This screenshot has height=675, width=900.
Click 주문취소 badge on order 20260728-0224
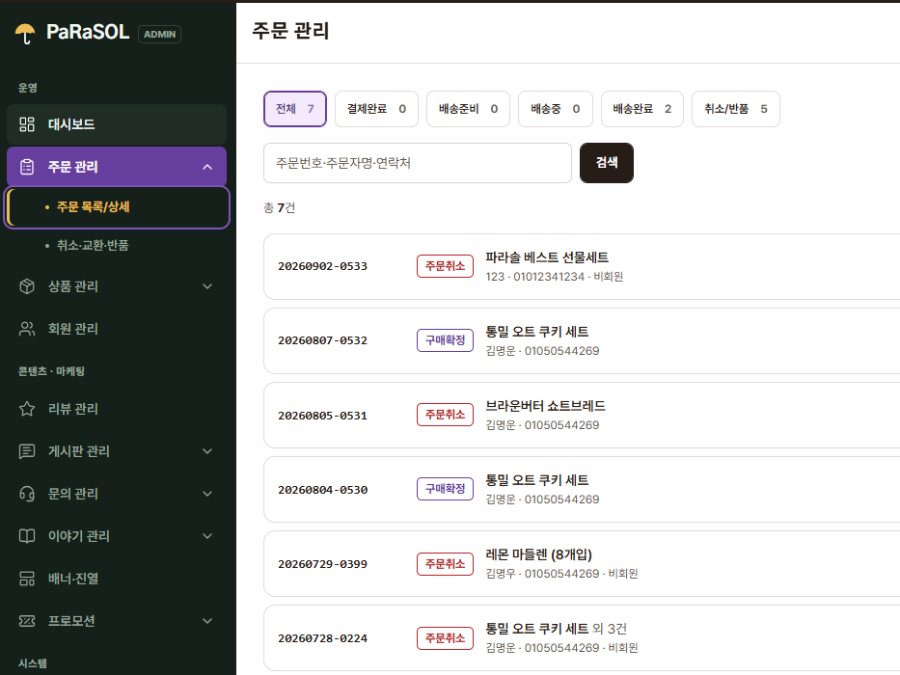pos(445,638)
